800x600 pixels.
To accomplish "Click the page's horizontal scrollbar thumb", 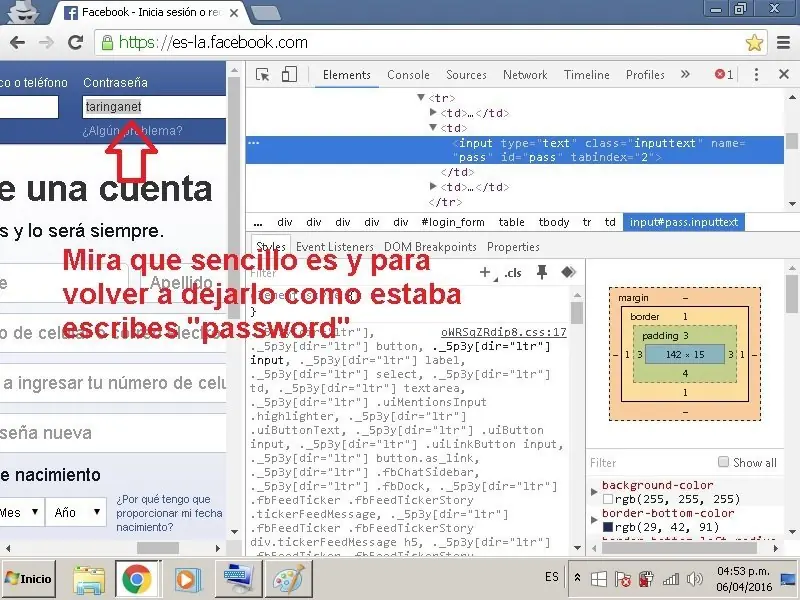I will click(158, 548).
